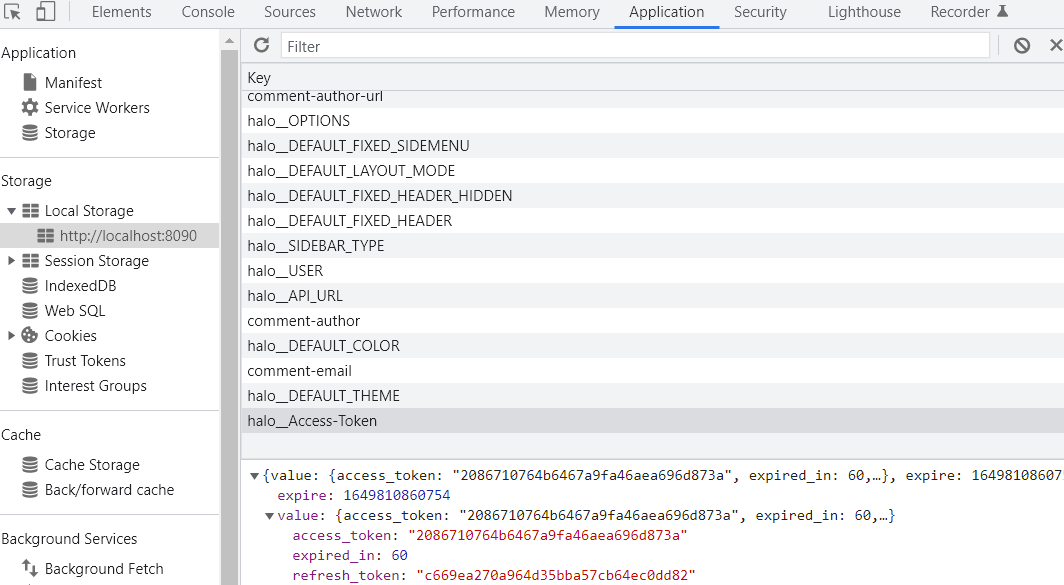The width and height of the screenshot is (1064, 585).
Task: Open Cache Storage entry
Action: coord(92,465)
